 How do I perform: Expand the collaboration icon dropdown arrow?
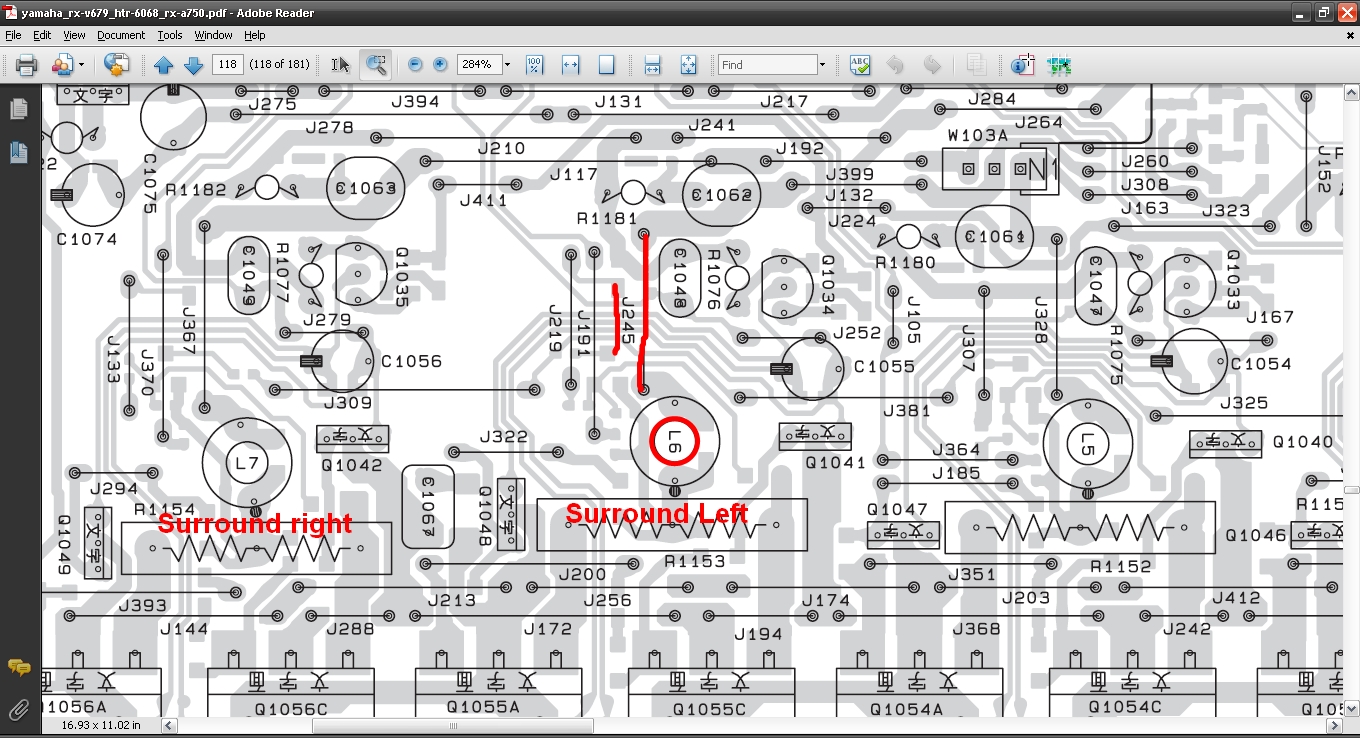(x=81, y=65)
